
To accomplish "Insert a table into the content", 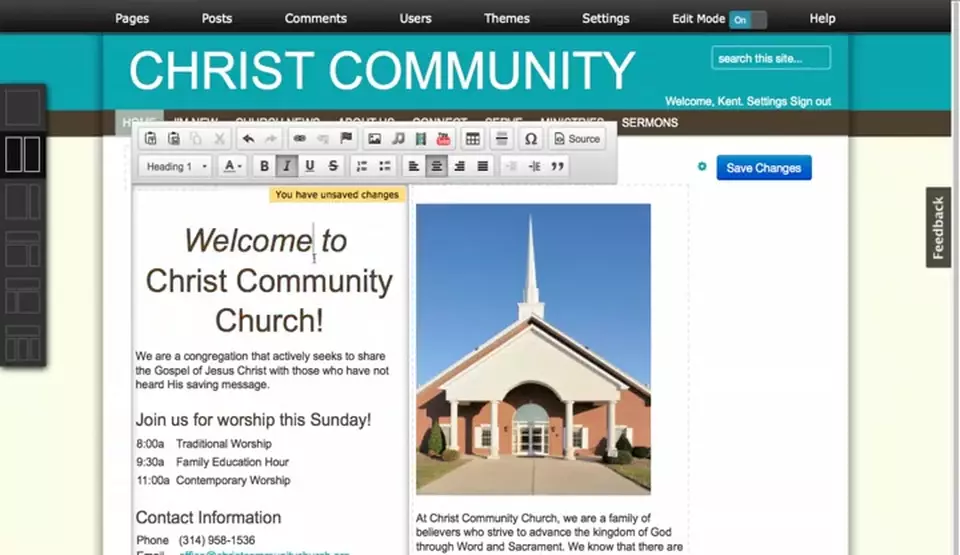I will pyautogui.click(x=473, y=139).
